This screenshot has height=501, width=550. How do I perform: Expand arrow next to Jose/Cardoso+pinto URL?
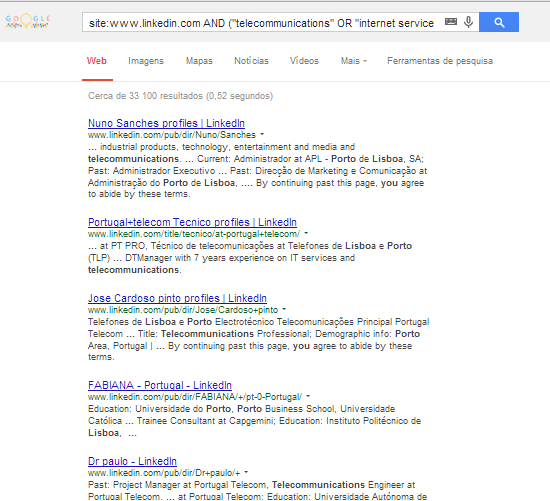[284, 309]
